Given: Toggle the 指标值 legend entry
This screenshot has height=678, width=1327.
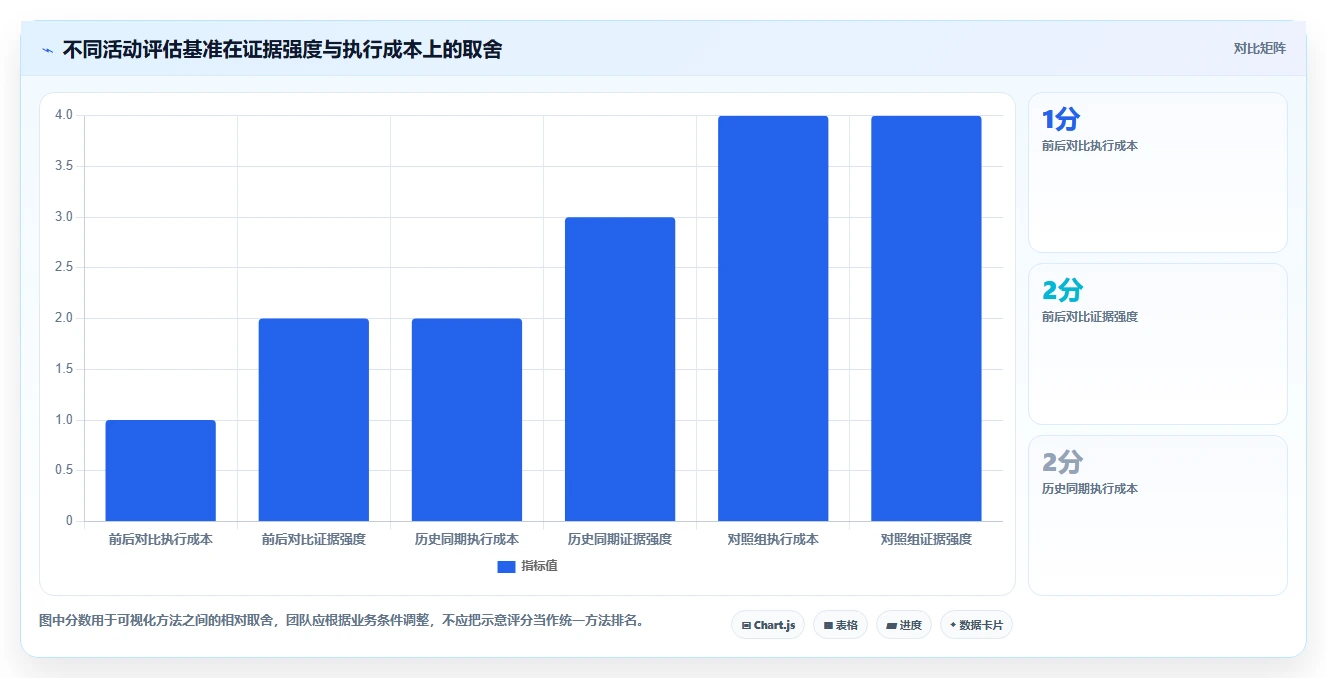Looking at the screenshot, I should 527,566.
